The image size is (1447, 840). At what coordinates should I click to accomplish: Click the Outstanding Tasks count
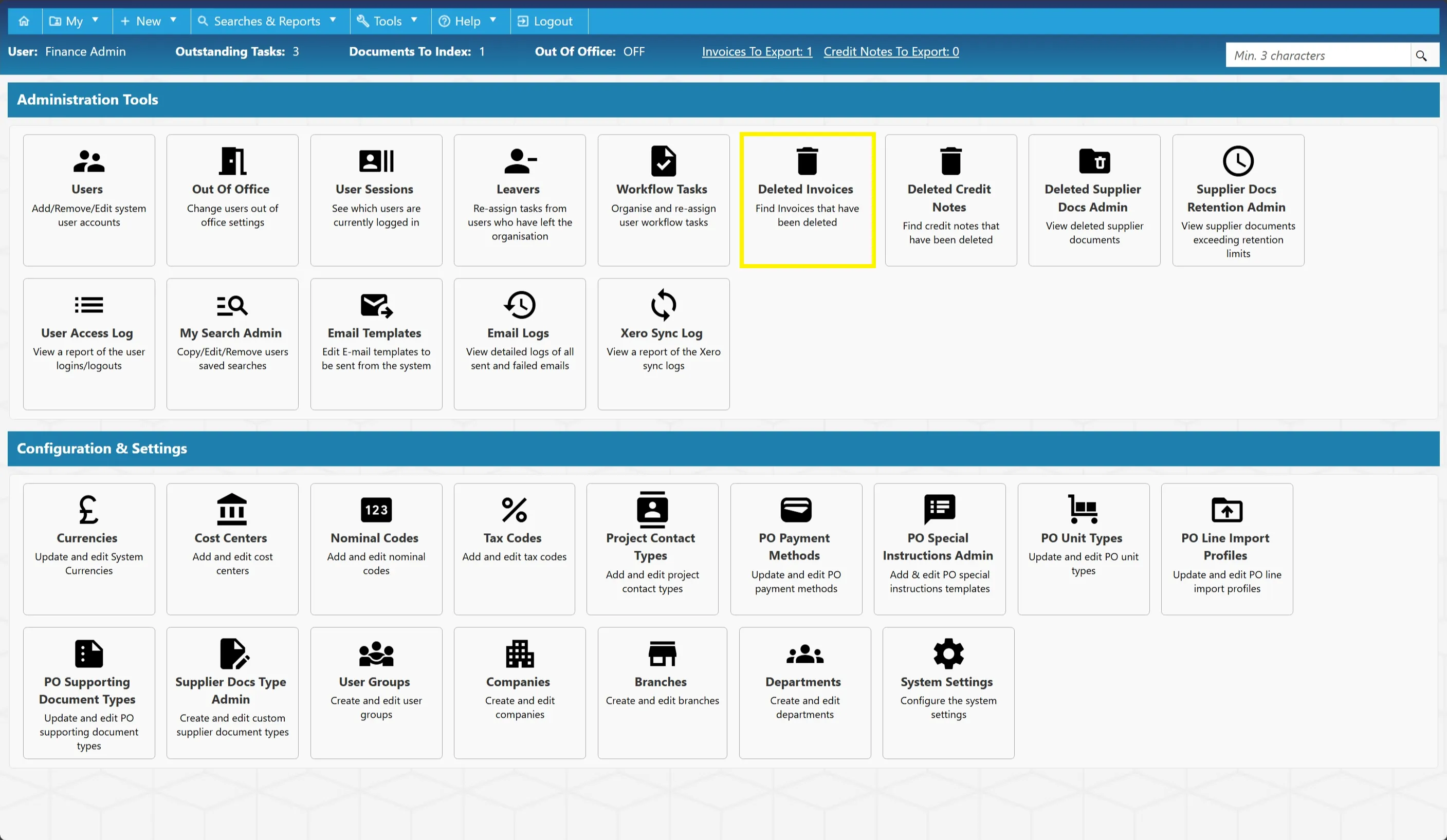pyautogui.click(x=296, y=52)
